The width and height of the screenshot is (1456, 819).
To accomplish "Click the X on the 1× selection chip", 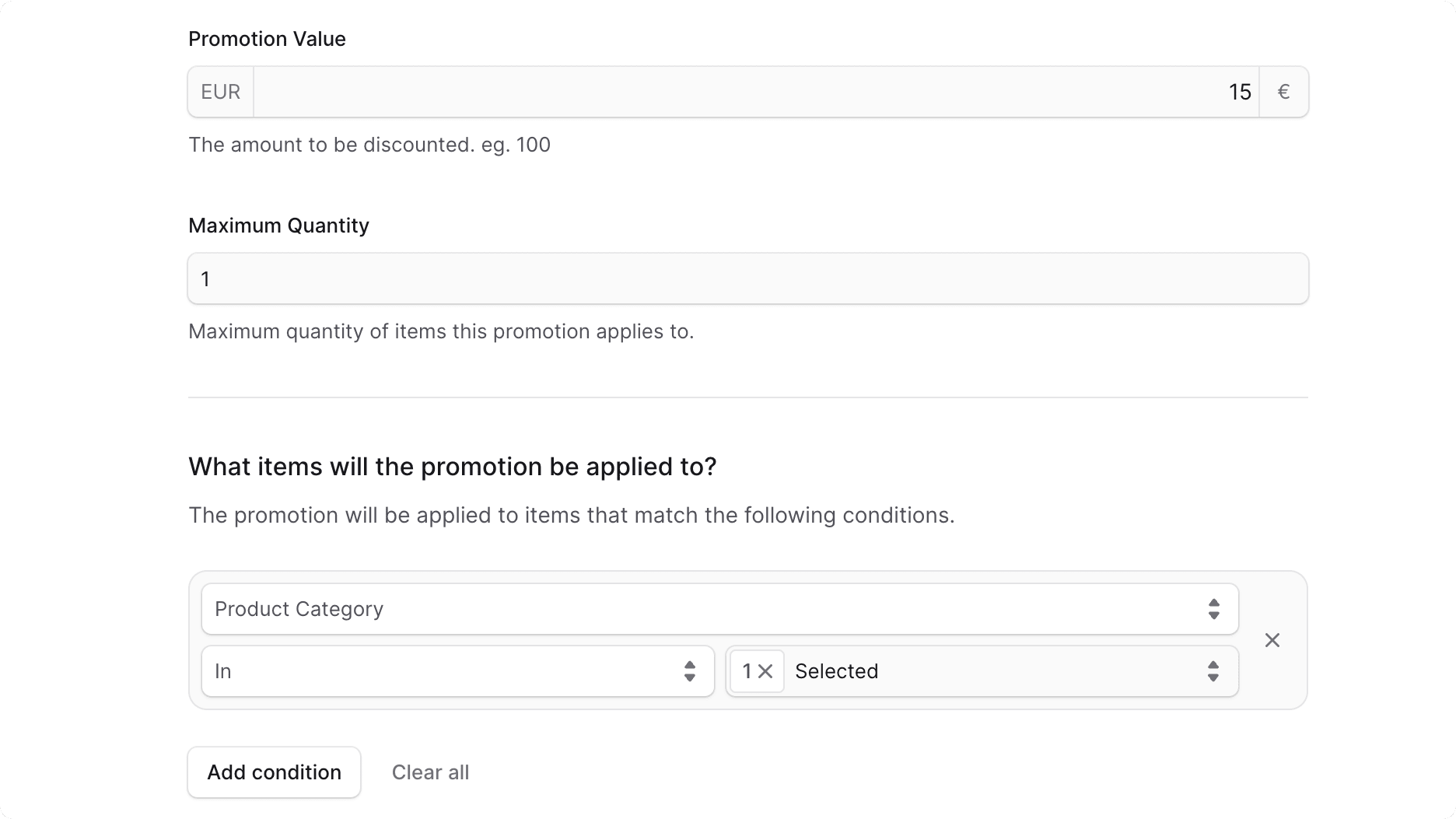I will click(766, 670).
